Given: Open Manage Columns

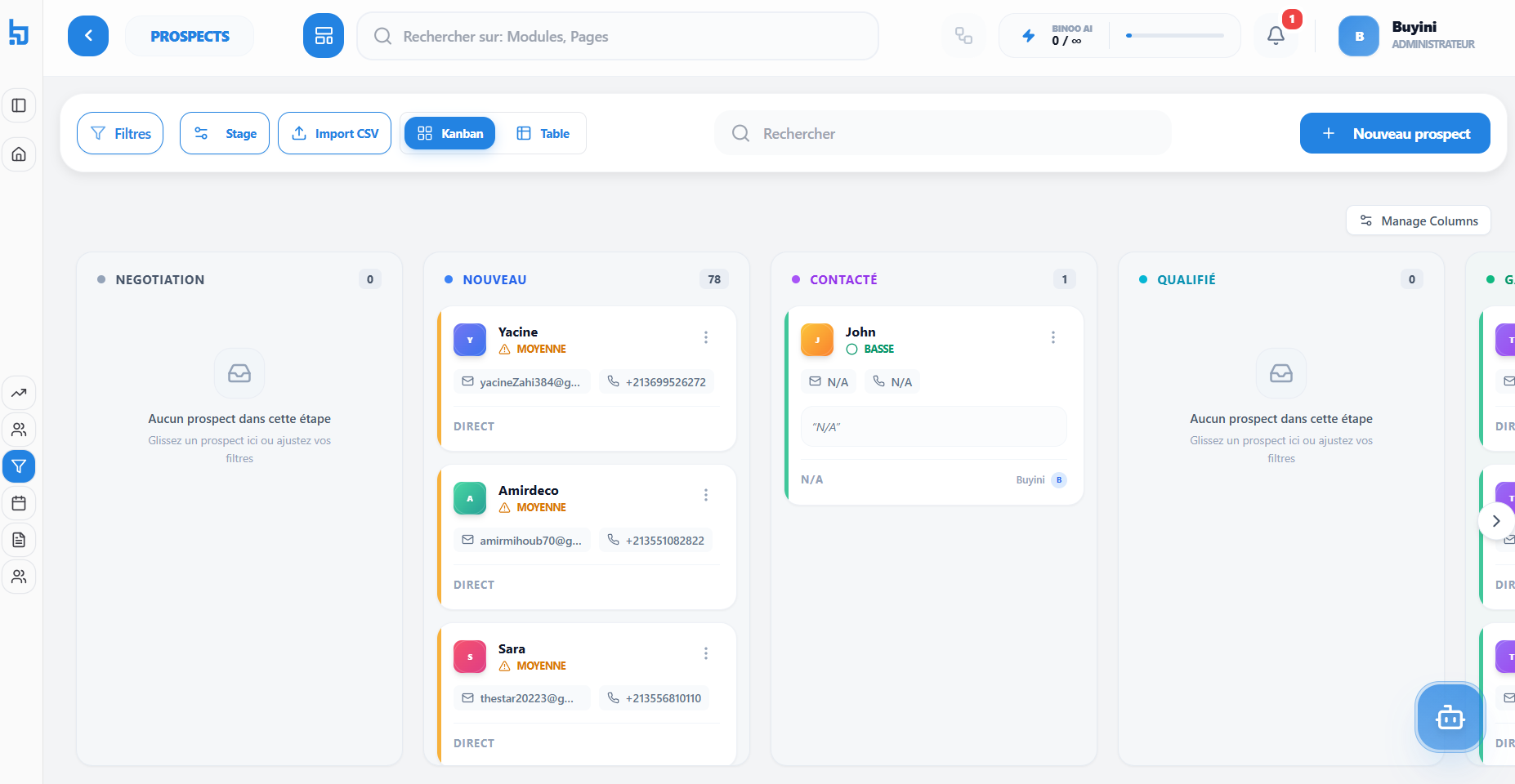Looking at the screenshot, I should coord(1419,220).
